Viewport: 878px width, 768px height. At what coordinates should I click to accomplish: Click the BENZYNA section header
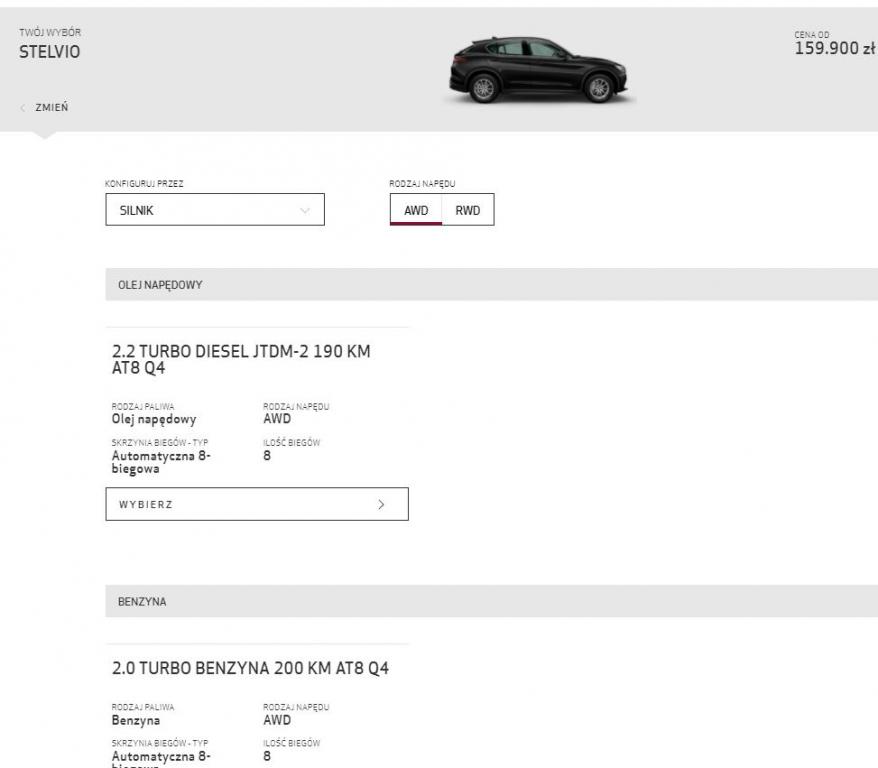tap(492, 602)
